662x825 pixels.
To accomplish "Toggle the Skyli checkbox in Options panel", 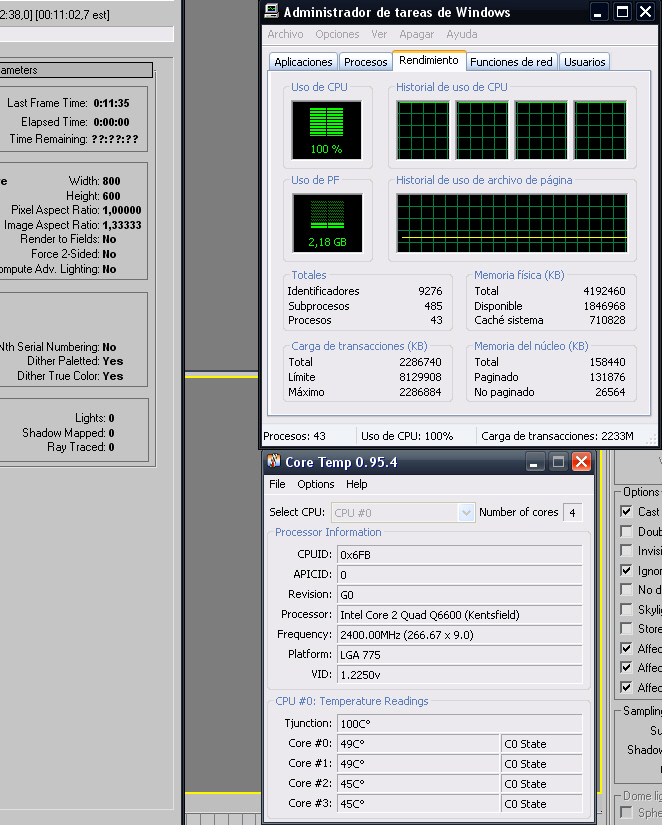I will 626,609.
